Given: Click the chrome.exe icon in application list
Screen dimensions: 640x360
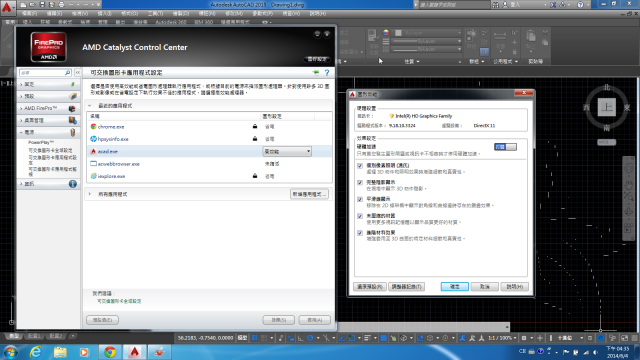Looking at the screenshot, I should point(93,127).
